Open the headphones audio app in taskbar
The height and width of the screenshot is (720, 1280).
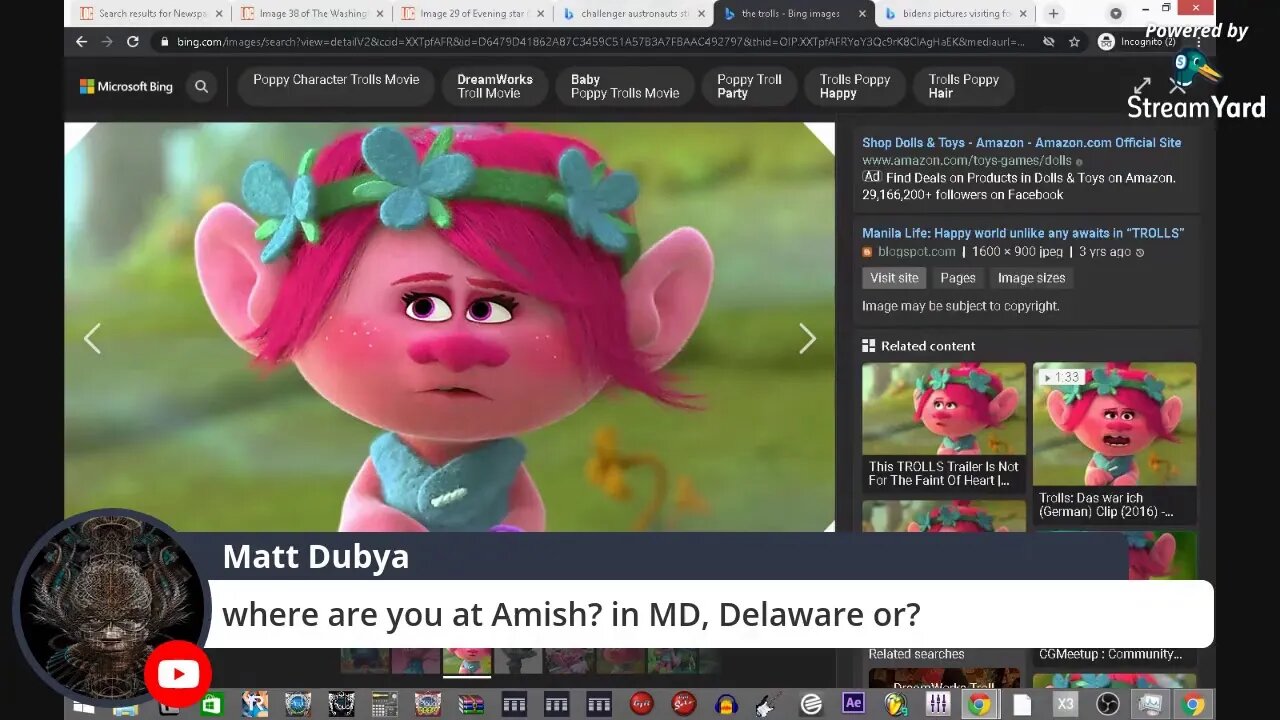(726, 705)
